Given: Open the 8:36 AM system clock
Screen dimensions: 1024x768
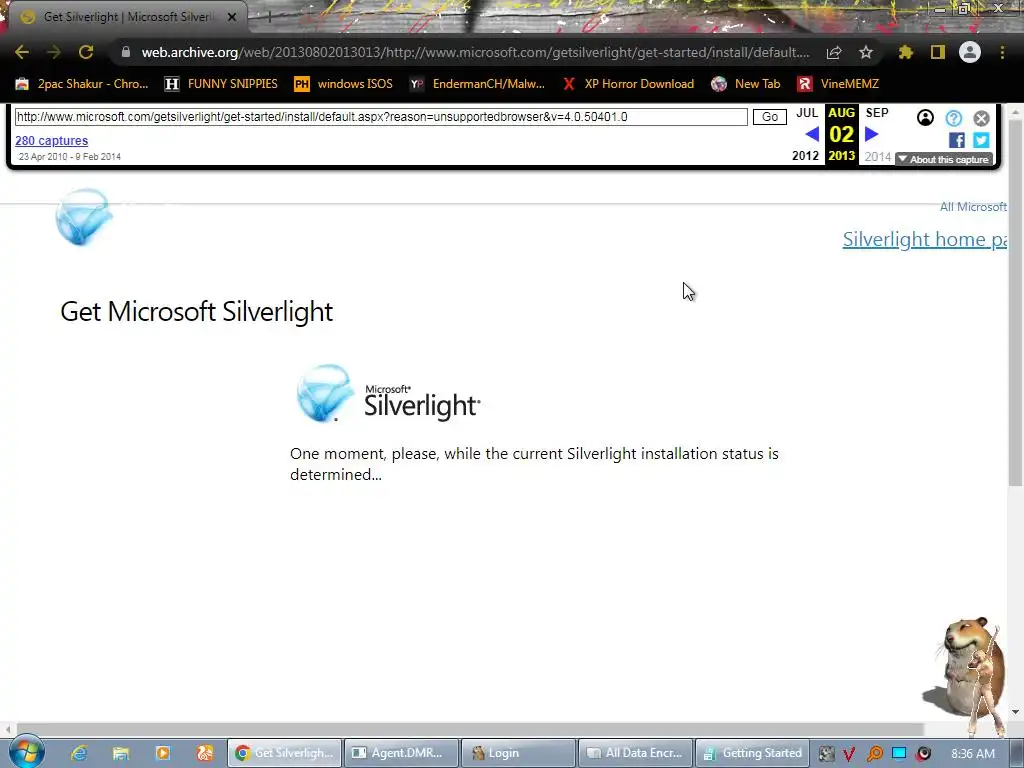Looking at the screenshot, I should pos(973,754).
